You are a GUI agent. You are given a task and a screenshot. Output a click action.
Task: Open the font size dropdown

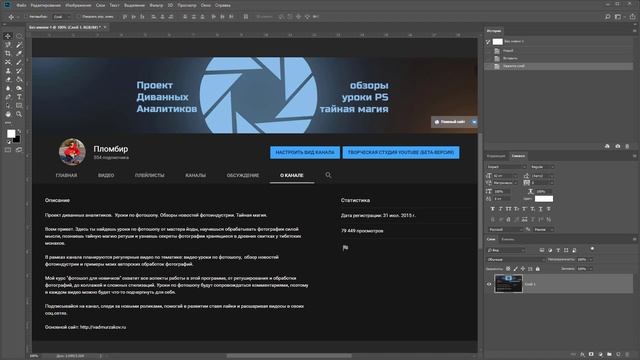tap(506, 176)
